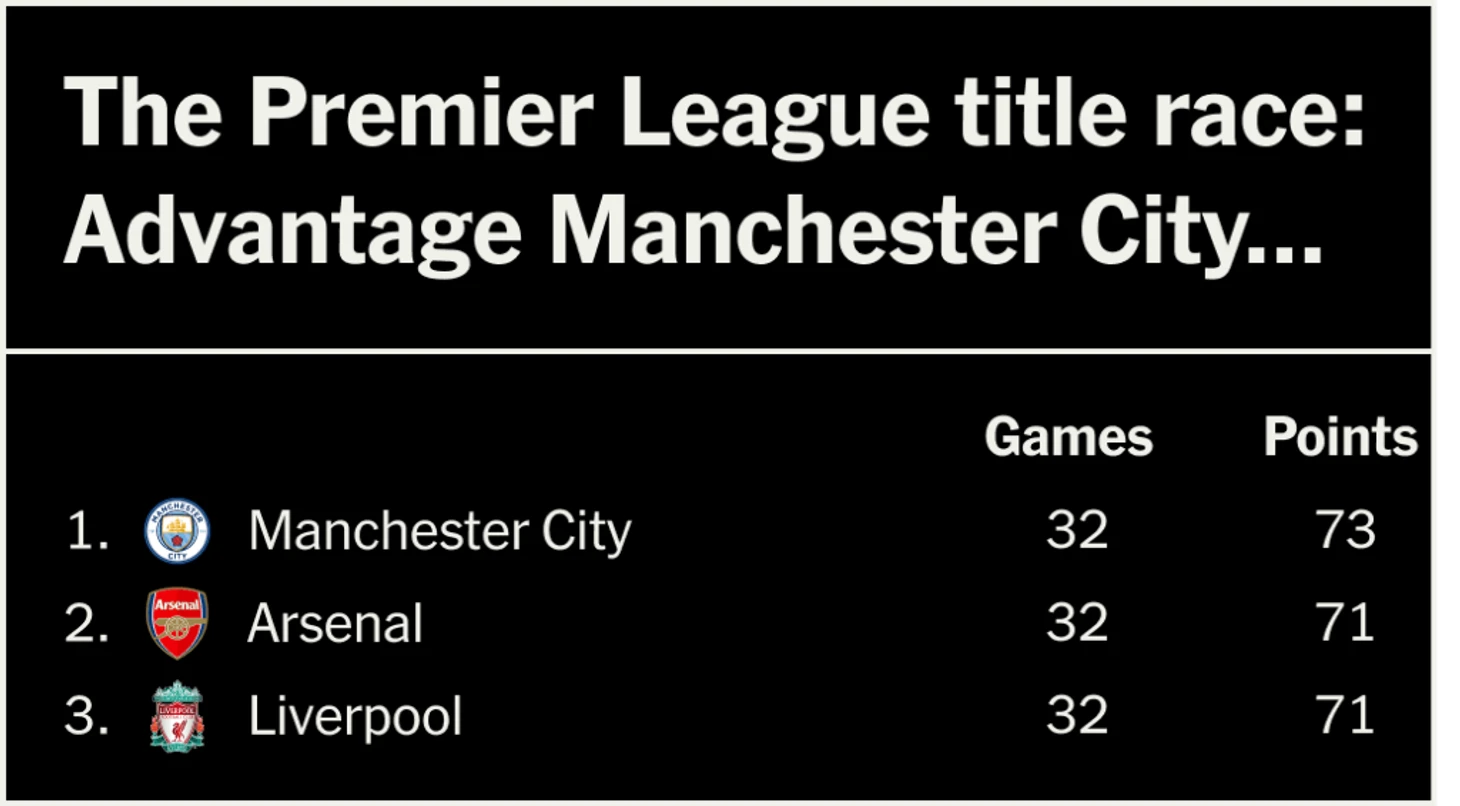Click Arsenal's 32 games value

pos(1077,623)
